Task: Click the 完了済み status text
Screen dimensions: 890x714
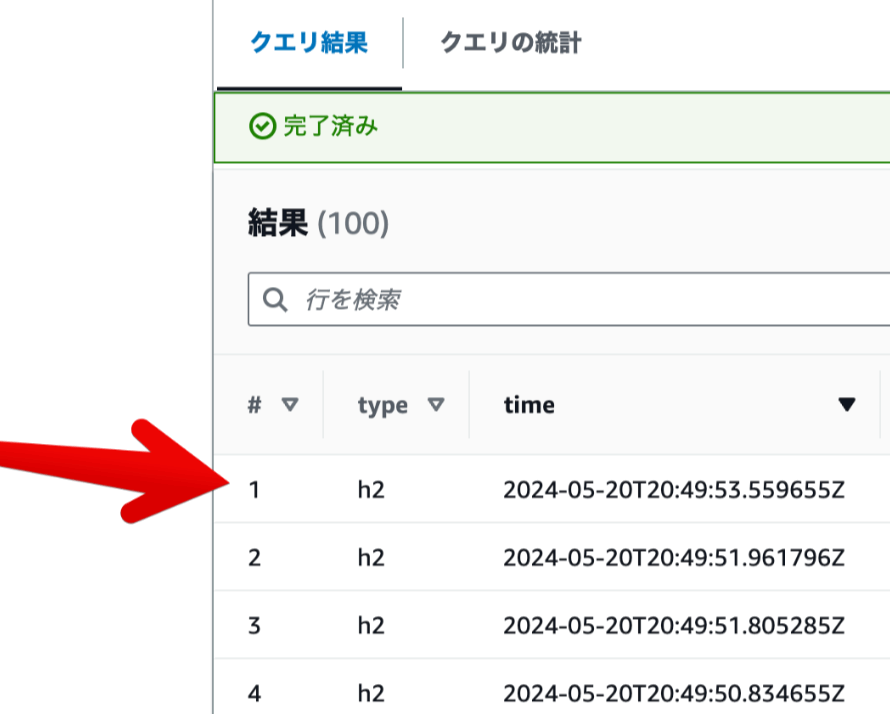Action: pos(330,126)
